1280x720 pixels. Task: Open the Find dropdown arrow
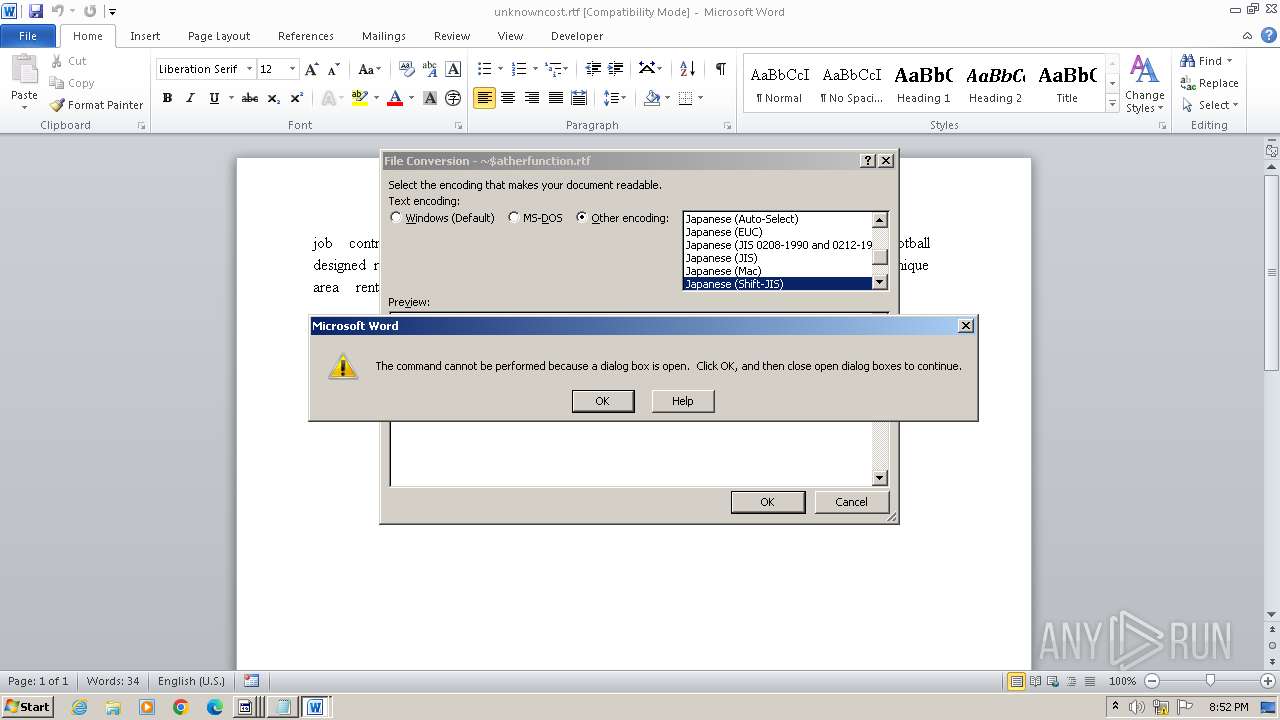(x=1229, y=61)
